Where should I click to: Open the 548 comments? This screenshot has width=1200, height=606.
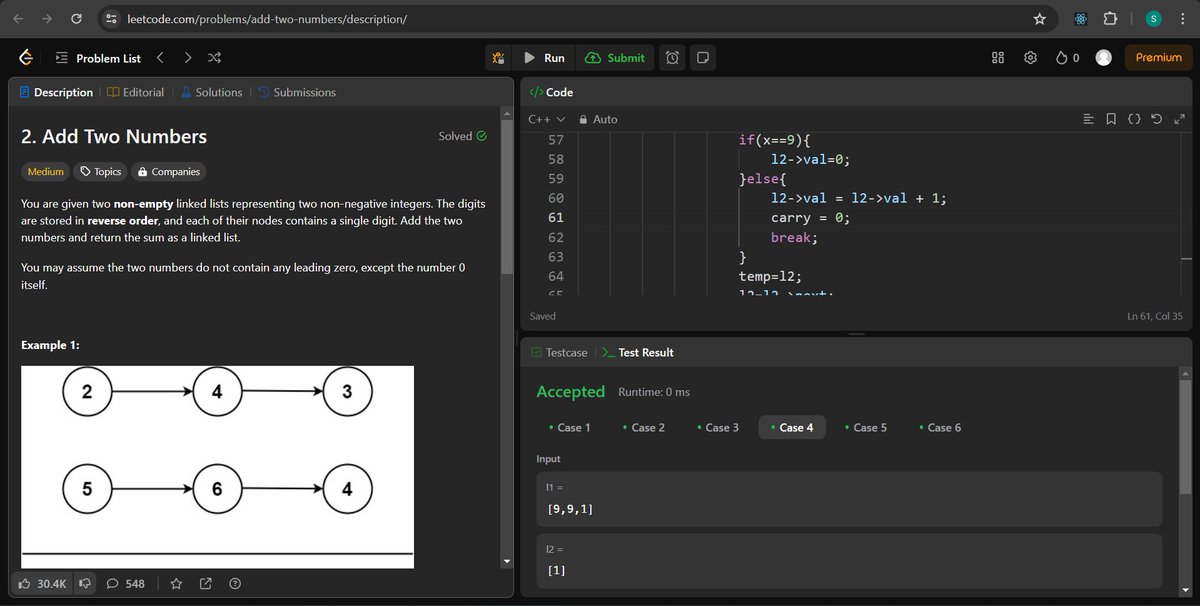pyautogui.click(x=126, y=583)
